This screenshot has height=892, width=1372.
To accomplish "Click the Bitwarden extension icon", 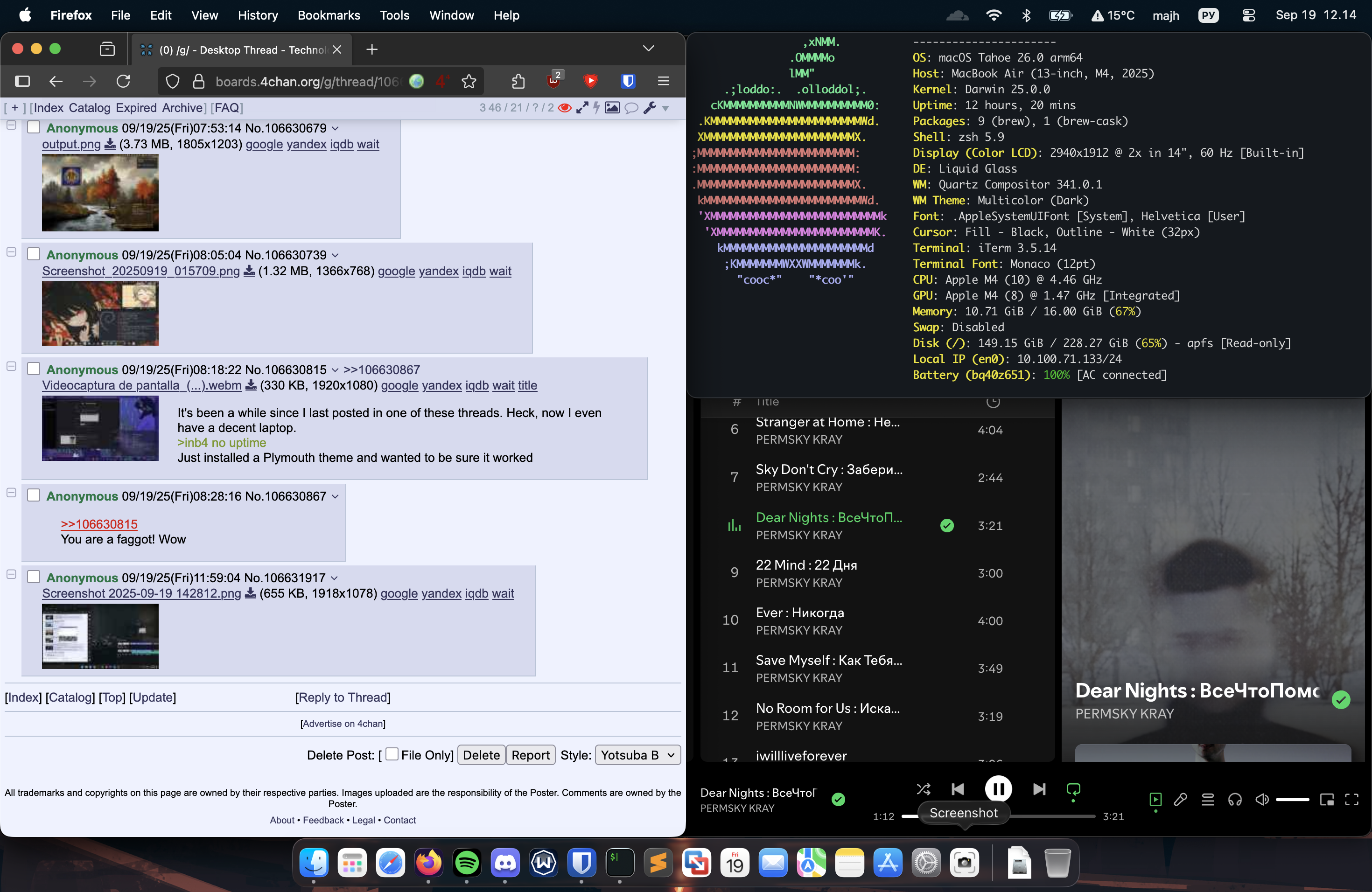I will click(628, 81).
